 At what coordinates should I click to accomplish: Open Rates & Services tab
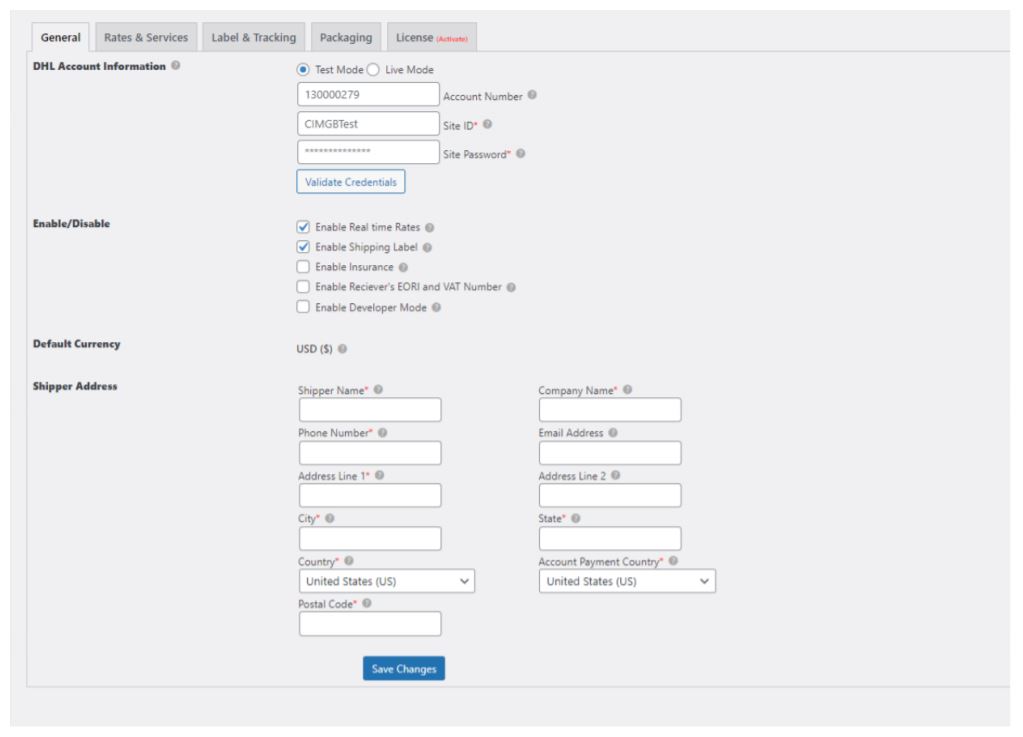(x=146, y=37)
